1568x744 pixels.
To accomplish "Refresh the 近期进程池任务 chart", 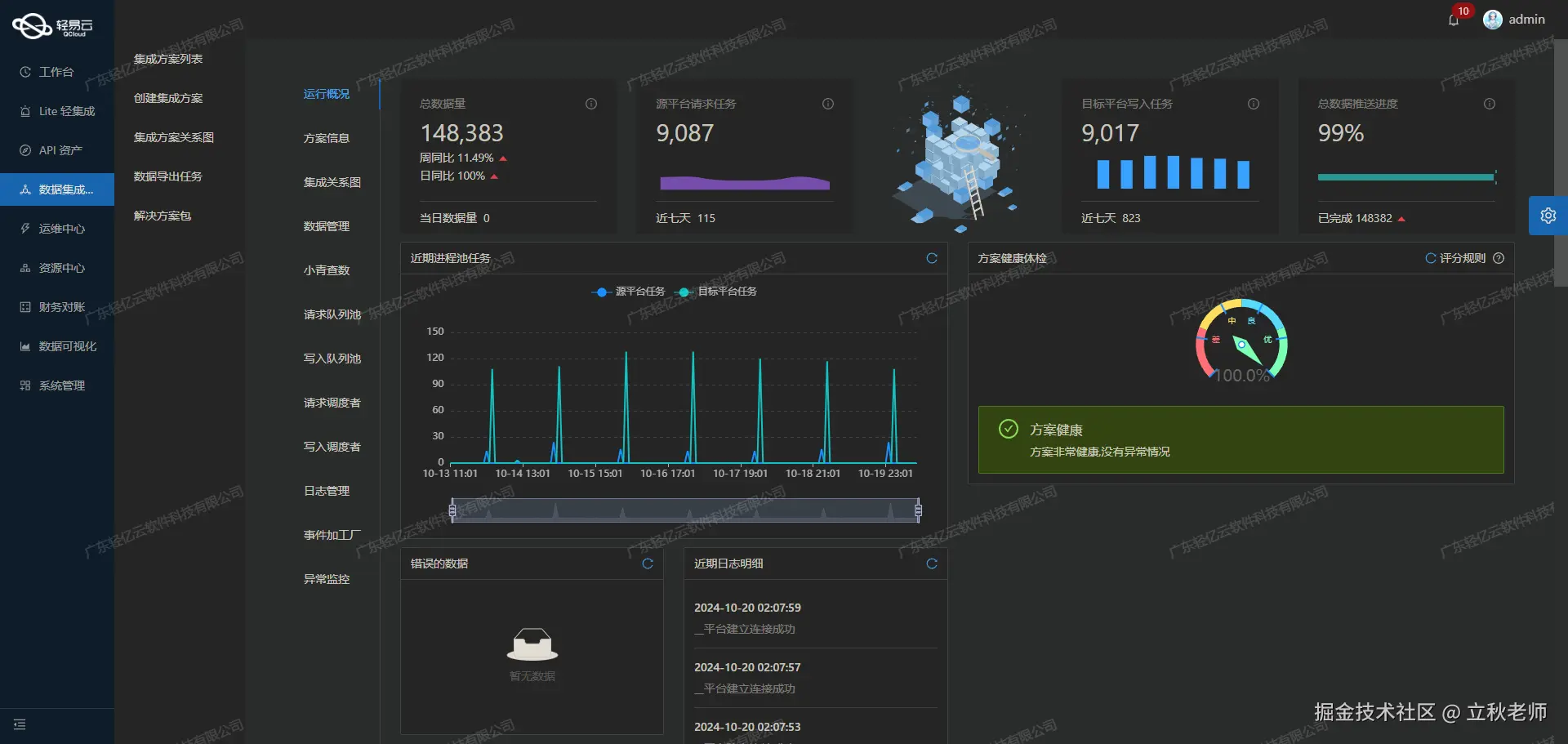I will point(932,258).
